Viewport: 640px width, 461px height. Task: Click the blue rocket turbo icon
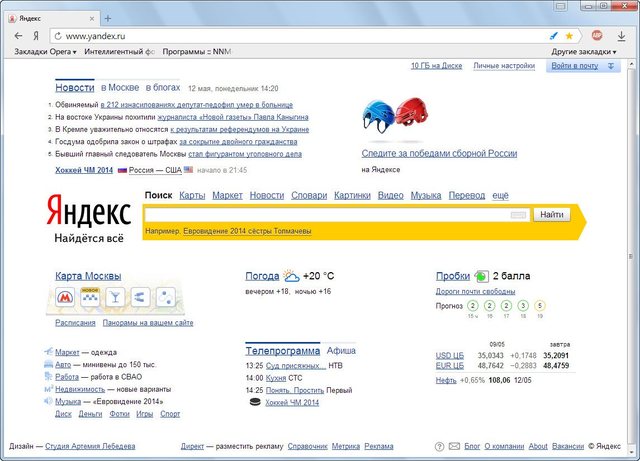coord(553,36)
